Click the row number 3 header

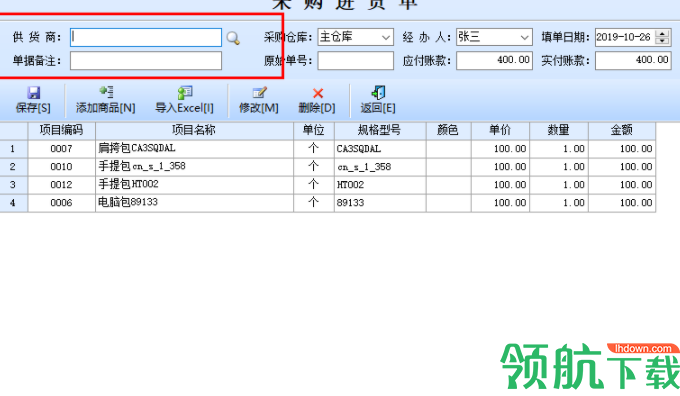pos(13,185)
